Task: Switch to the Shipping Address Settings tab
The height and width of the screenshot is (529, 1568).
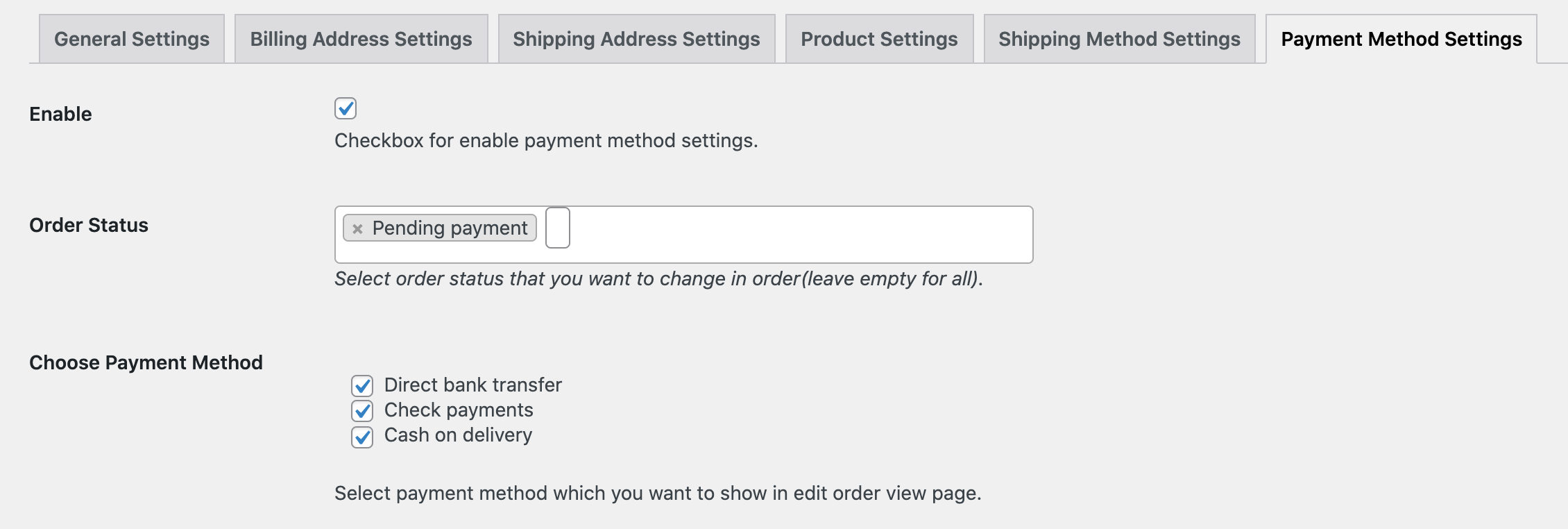Action: pyautogui.click(x=635, y=39)
